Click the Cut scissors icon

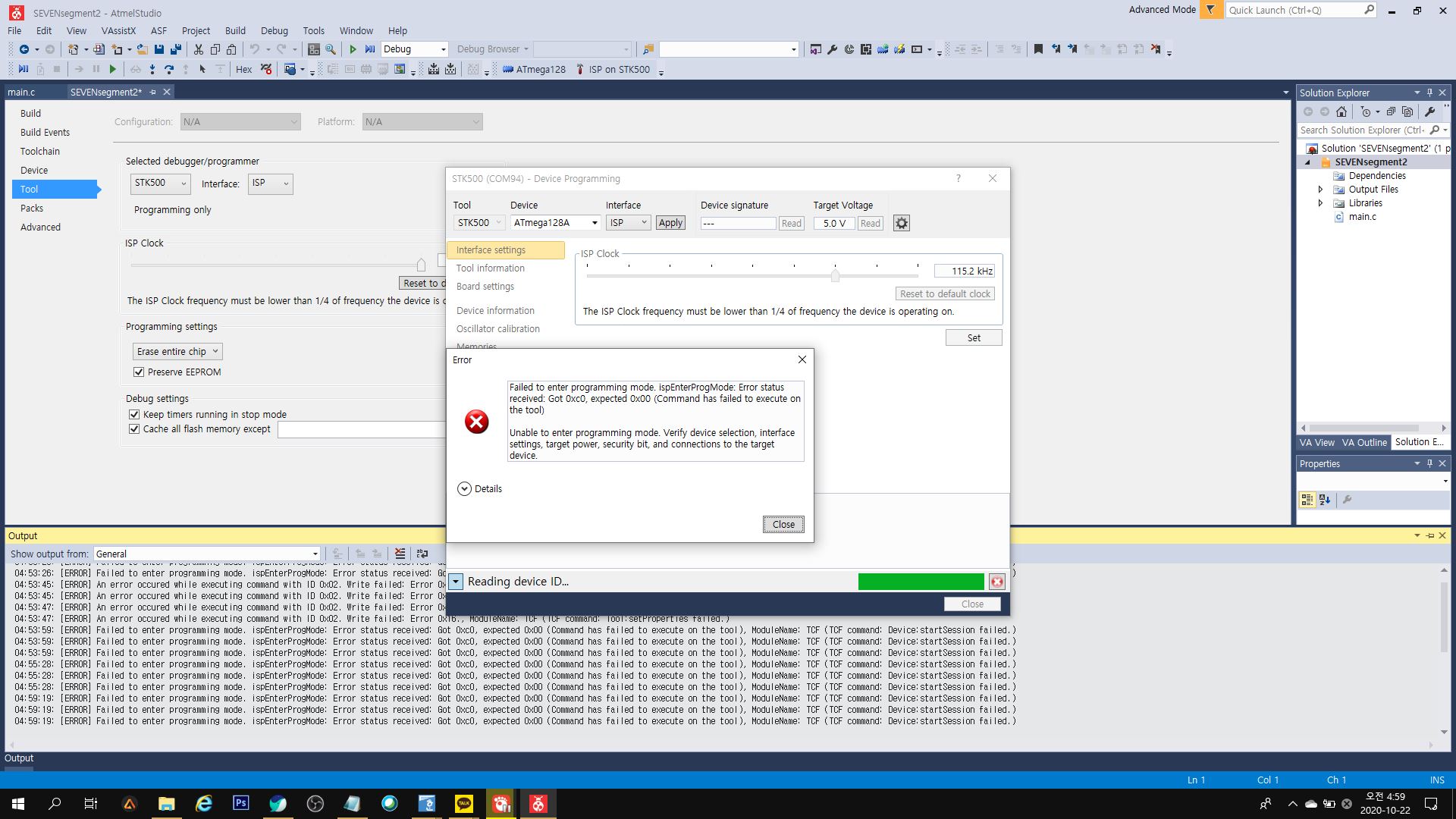pos(198,49)
